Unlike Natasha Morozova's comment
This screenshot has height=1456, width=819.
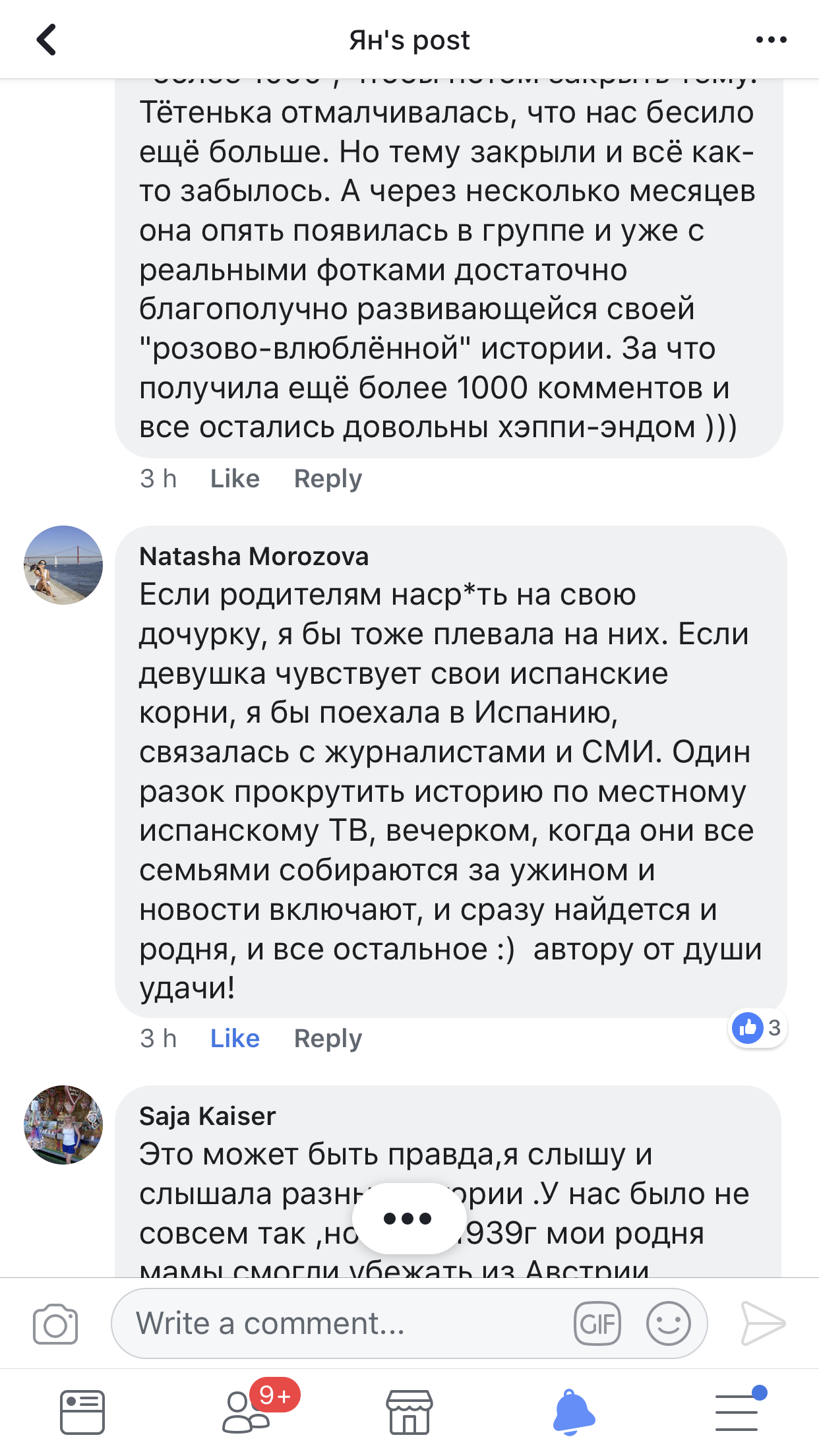click(235, 1039)
